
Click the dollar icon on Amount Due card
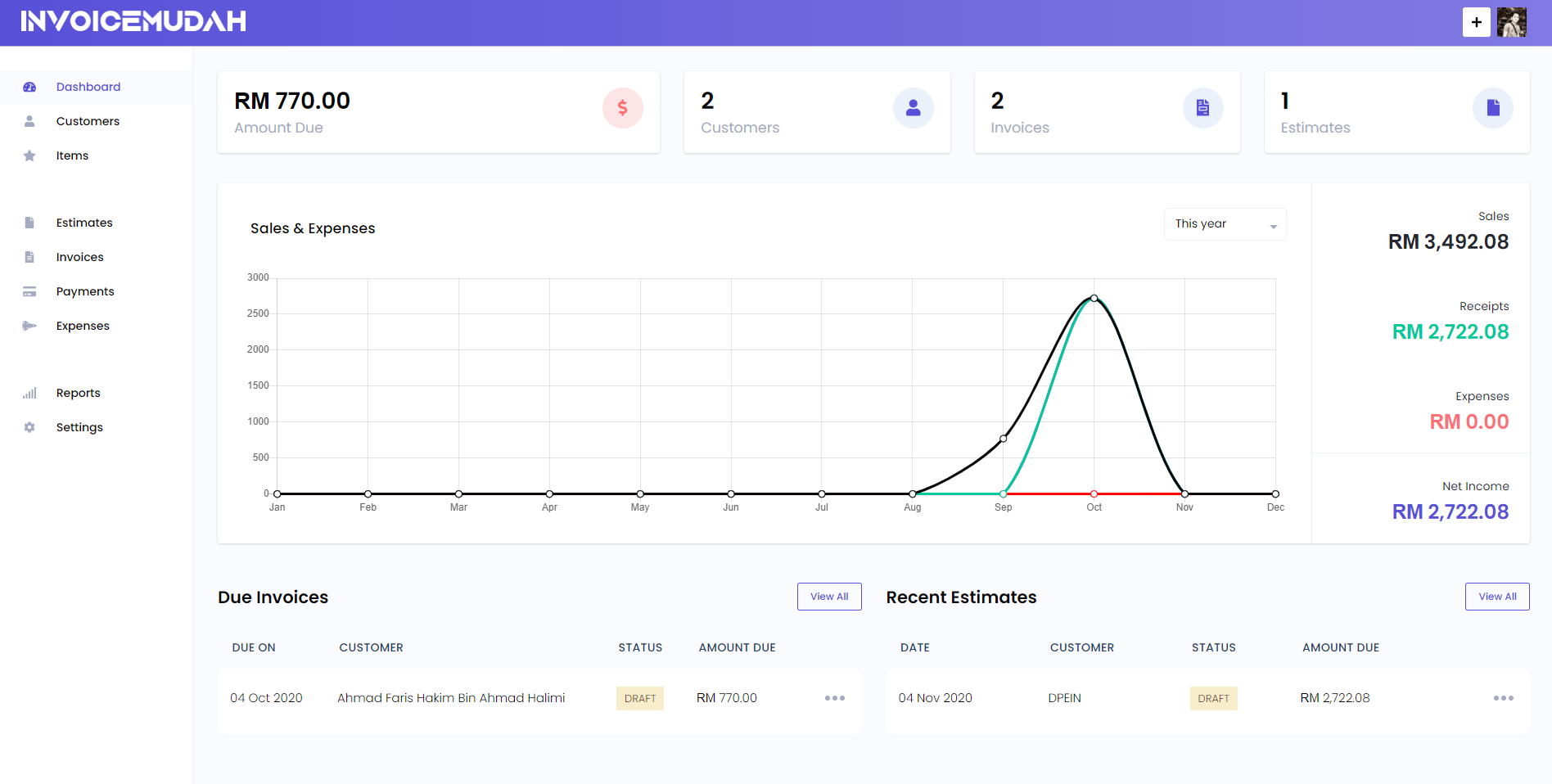[623, 107]
